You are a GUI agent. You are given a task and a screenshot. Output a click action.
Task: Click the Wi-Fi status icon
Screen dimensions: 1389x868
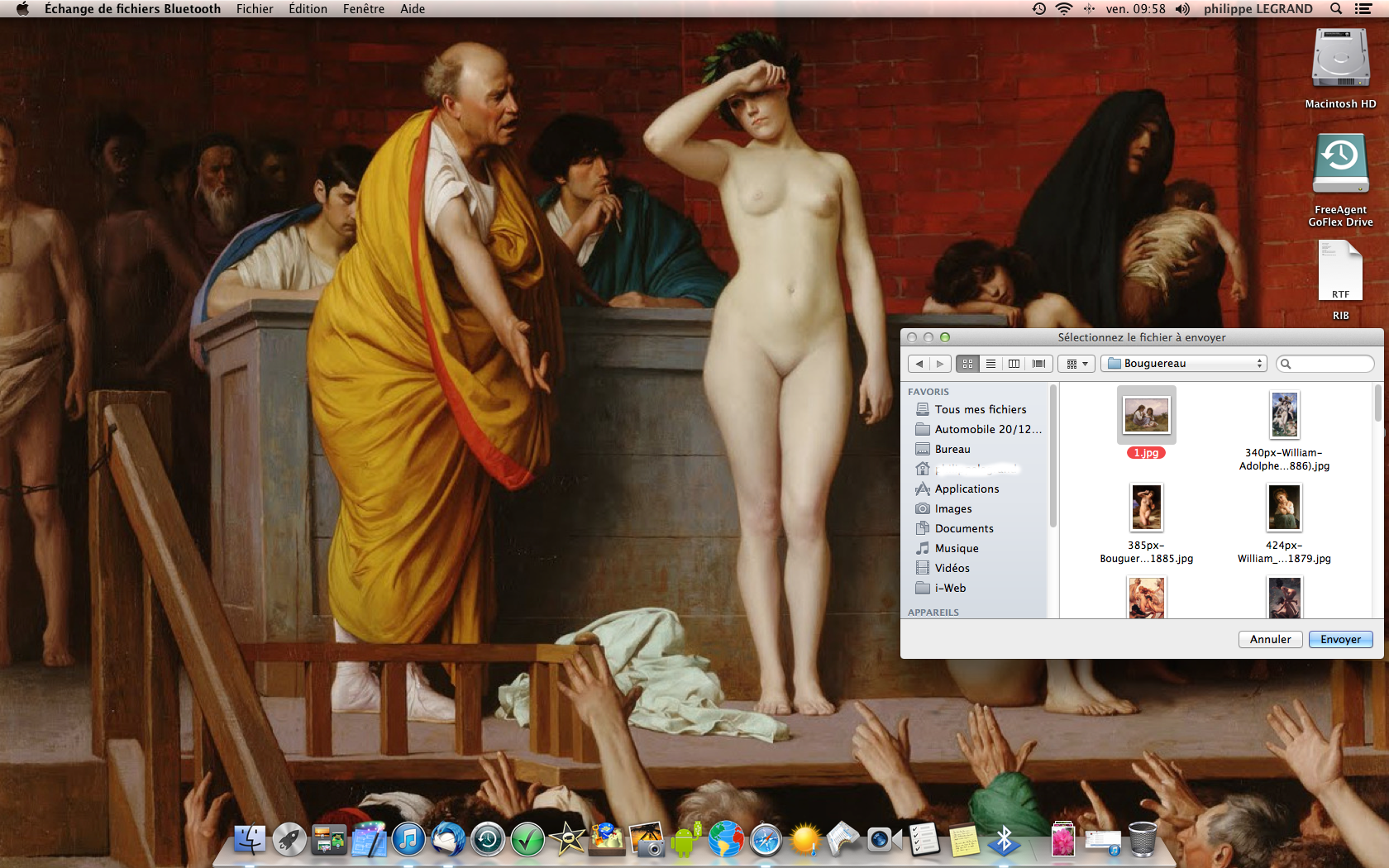click(1064, 9)
